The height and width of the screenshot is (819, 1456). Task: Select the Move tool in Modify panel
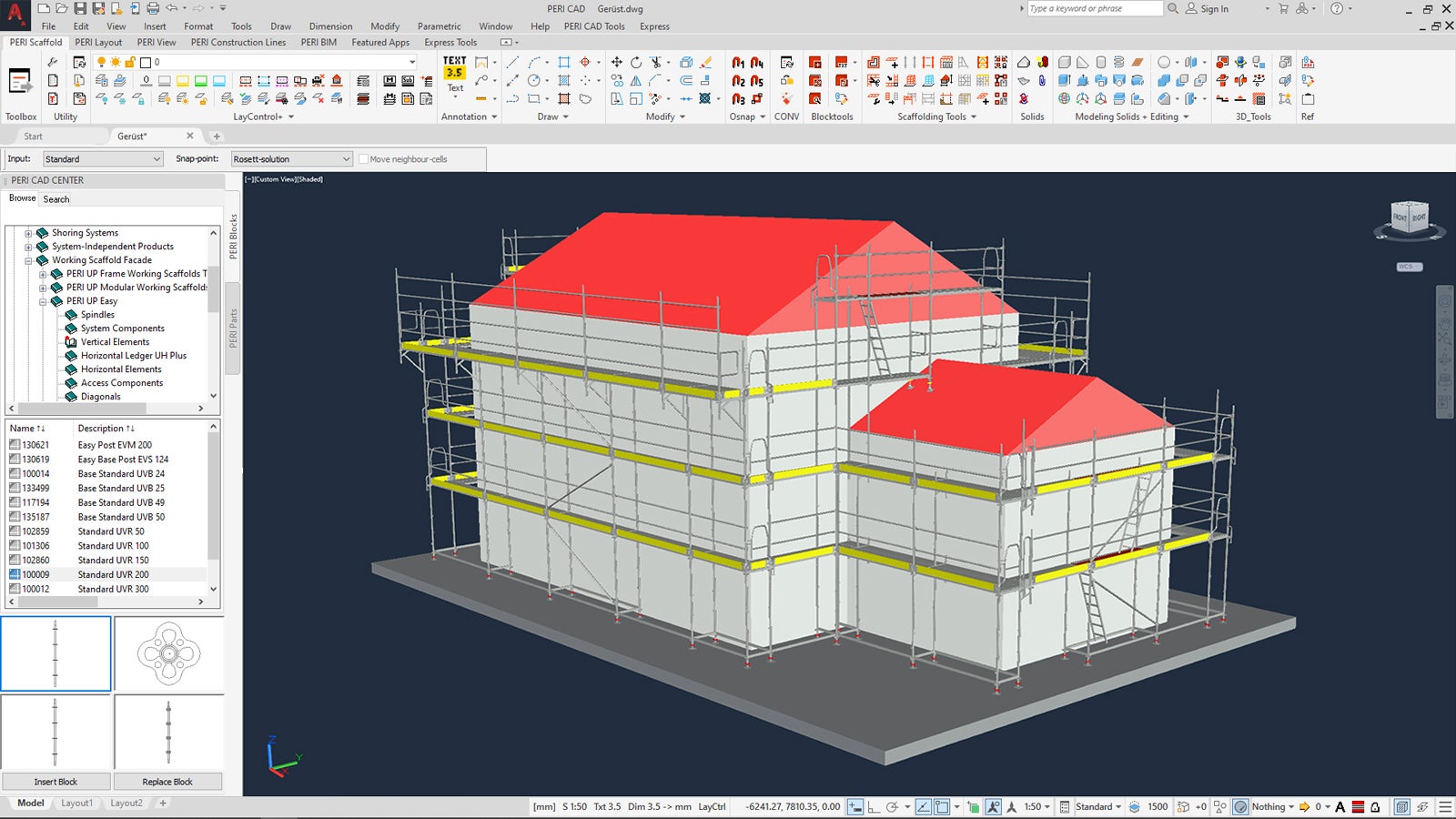tap(617, 63)
